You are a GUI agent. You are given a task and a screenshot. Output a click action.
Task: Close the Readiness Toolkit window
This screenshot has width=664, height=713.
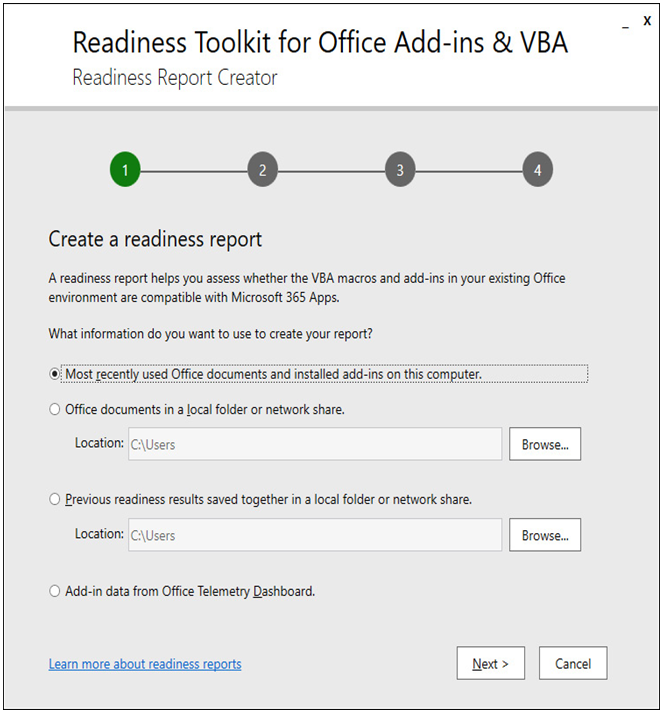click(x=647, y=20)
